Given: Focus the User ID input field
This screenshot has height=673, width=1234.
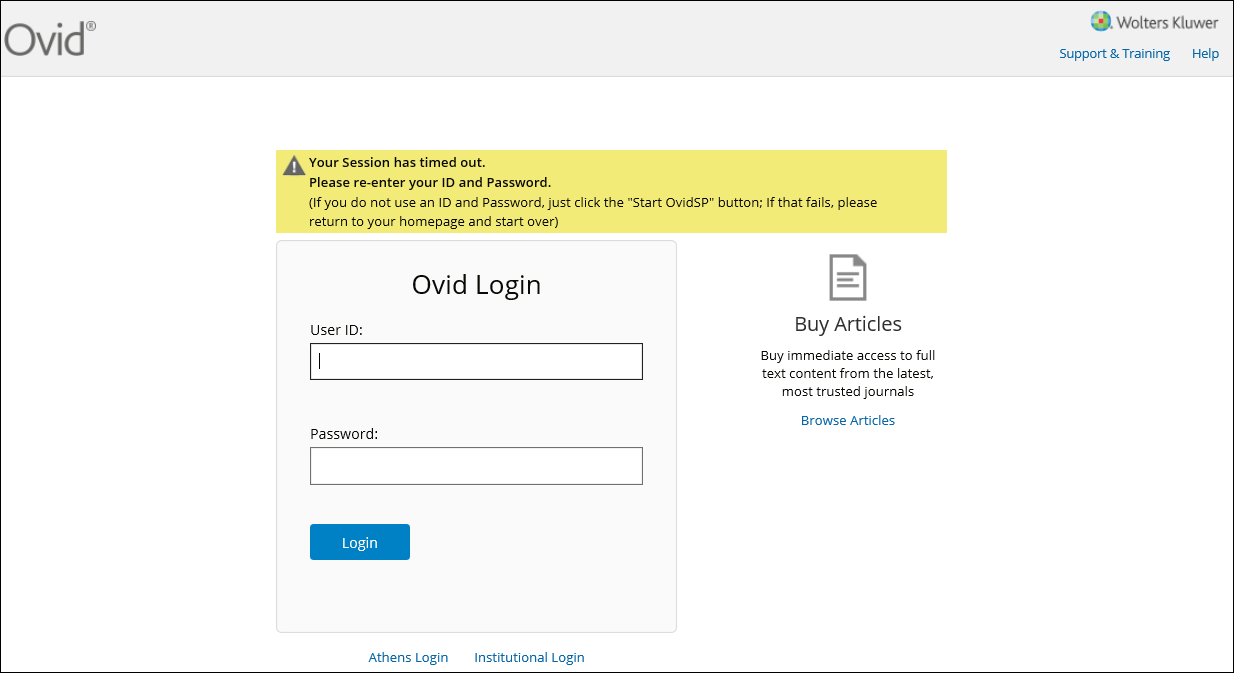Looking at the screenshot, I should tap(476, 362).
